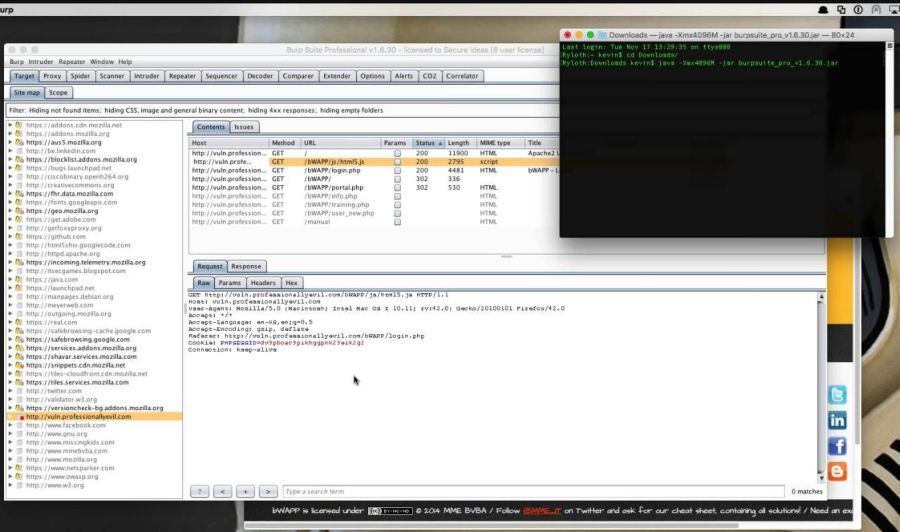Open Twitter share icon on bWAPP page
Image resolution: width=900 pixels, height=532 pixels.
pos(837,395)
